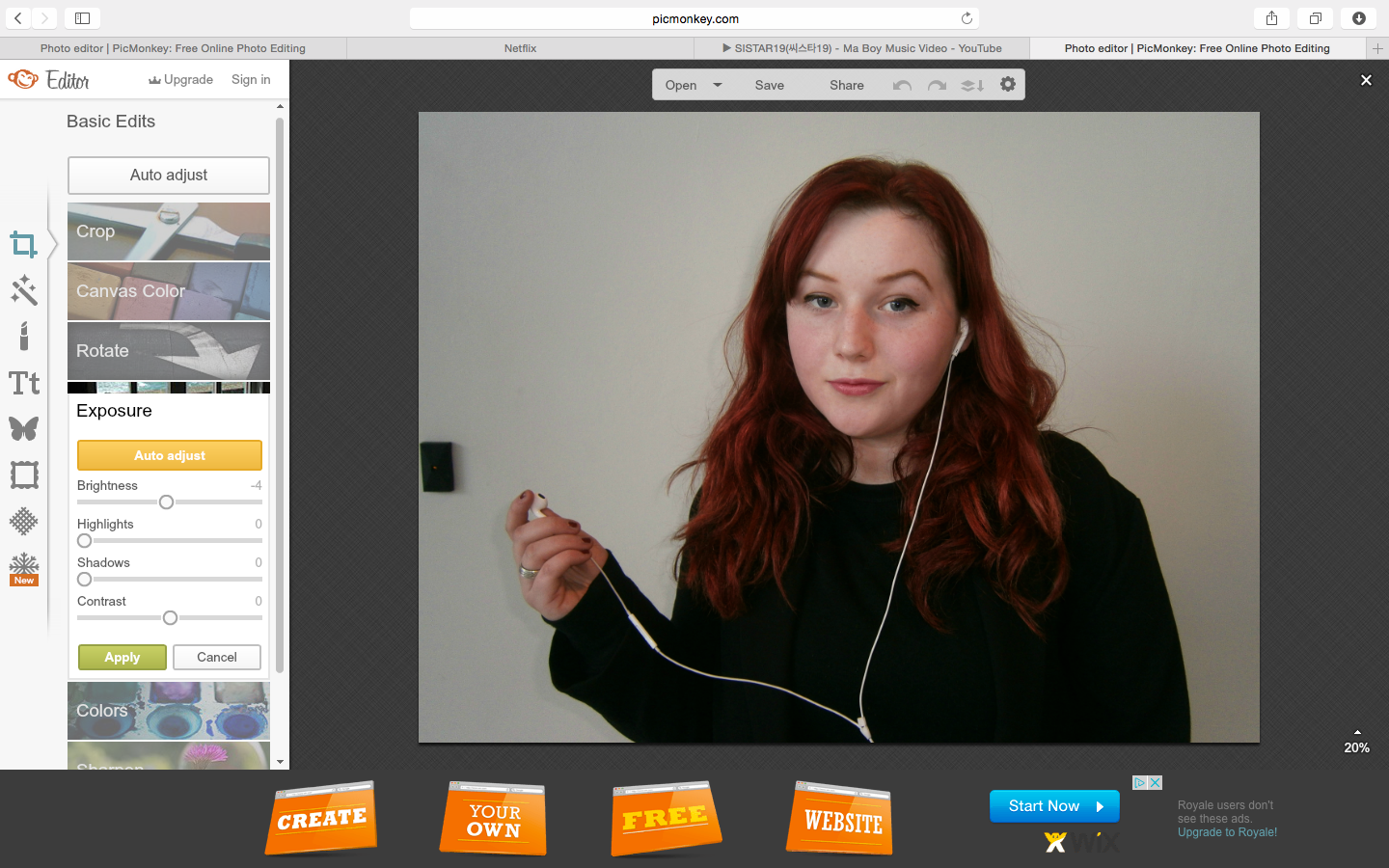Open the Textures crosshatch icon panel
1389x868 pixels.
24,521
